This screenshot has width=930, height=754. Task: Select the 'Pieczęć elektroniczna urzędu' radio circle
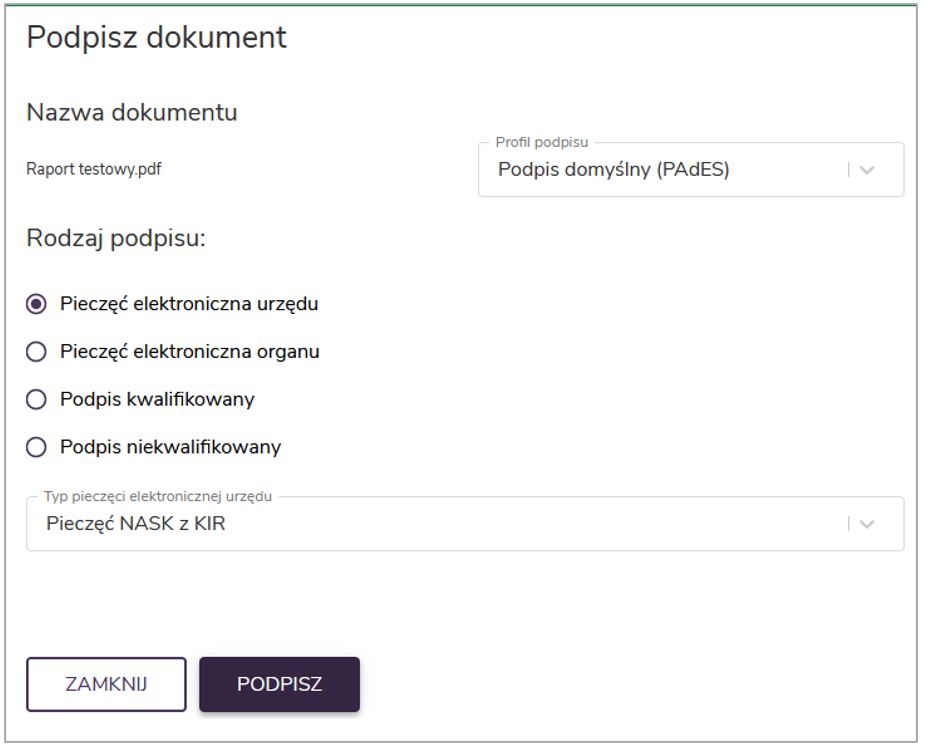(37, 304)
